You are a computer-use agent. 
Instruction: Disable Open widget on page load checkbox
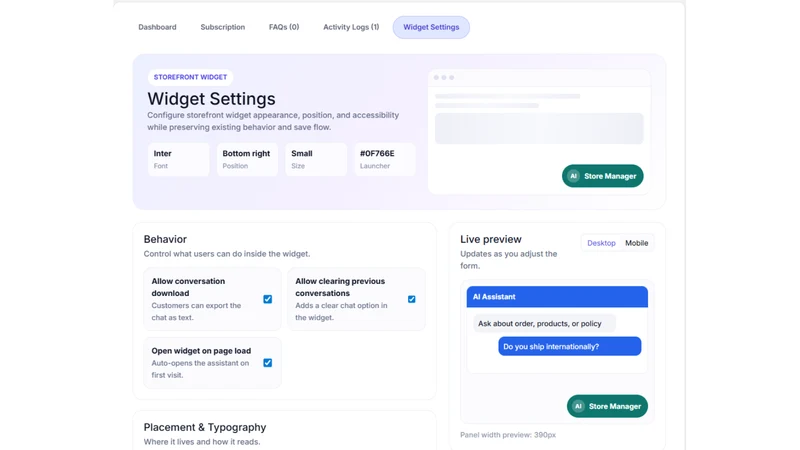[x=267, y=363]
